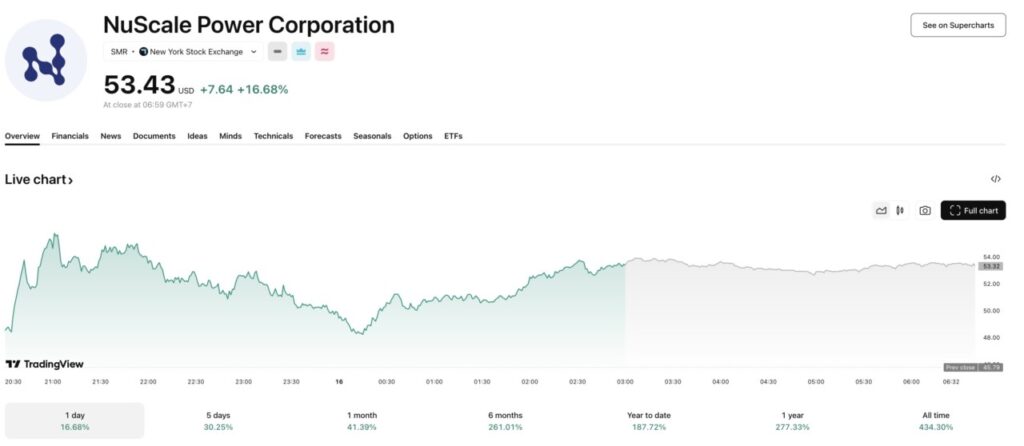Click the 53.32 current price label
Viewport: 1024px width, 446px height.
pos(991,266)
